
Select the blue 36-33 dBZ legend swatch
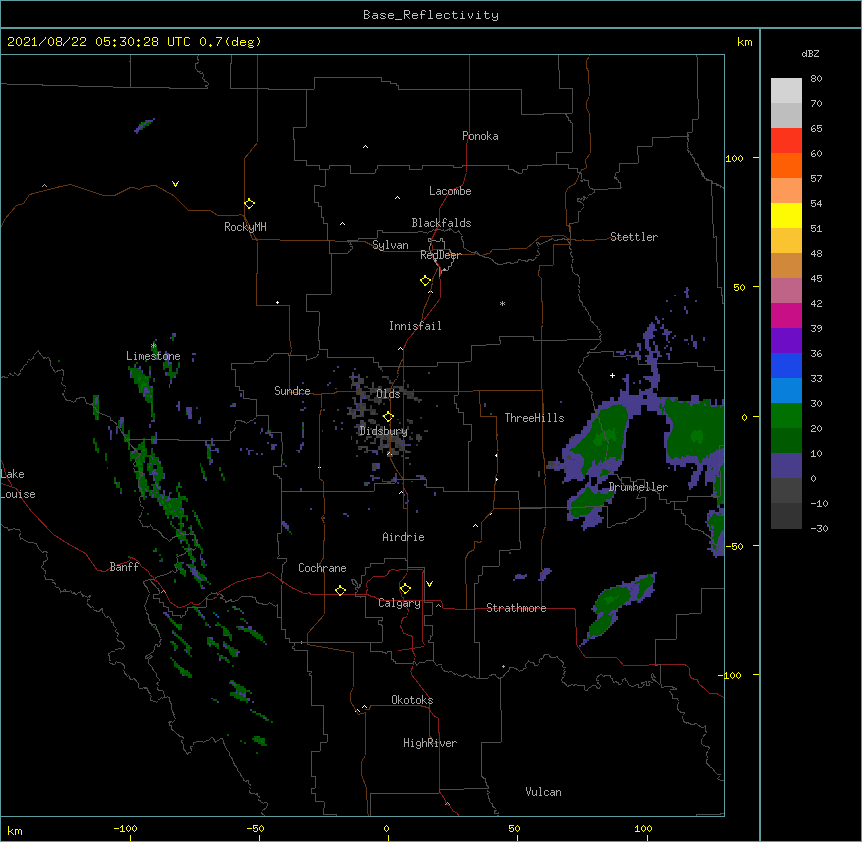click(x=786, y=366)
